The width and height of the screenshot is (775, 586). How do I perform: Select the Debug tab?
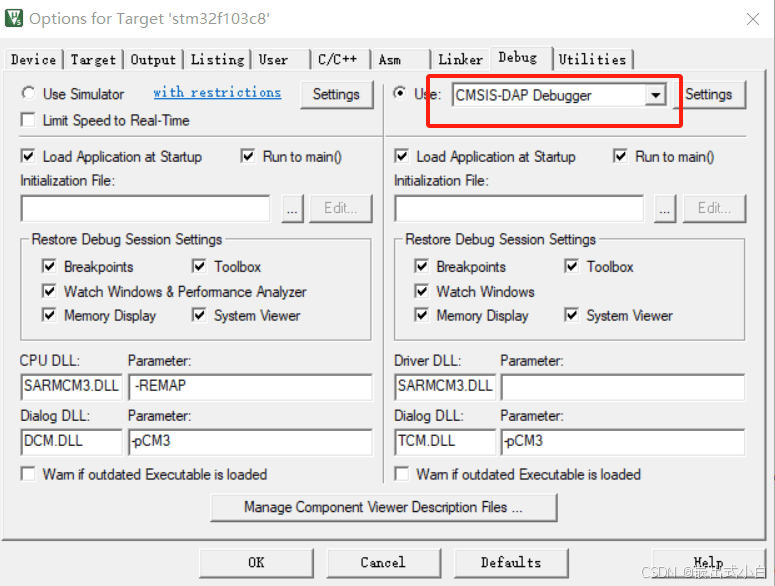tap(521, 58)
